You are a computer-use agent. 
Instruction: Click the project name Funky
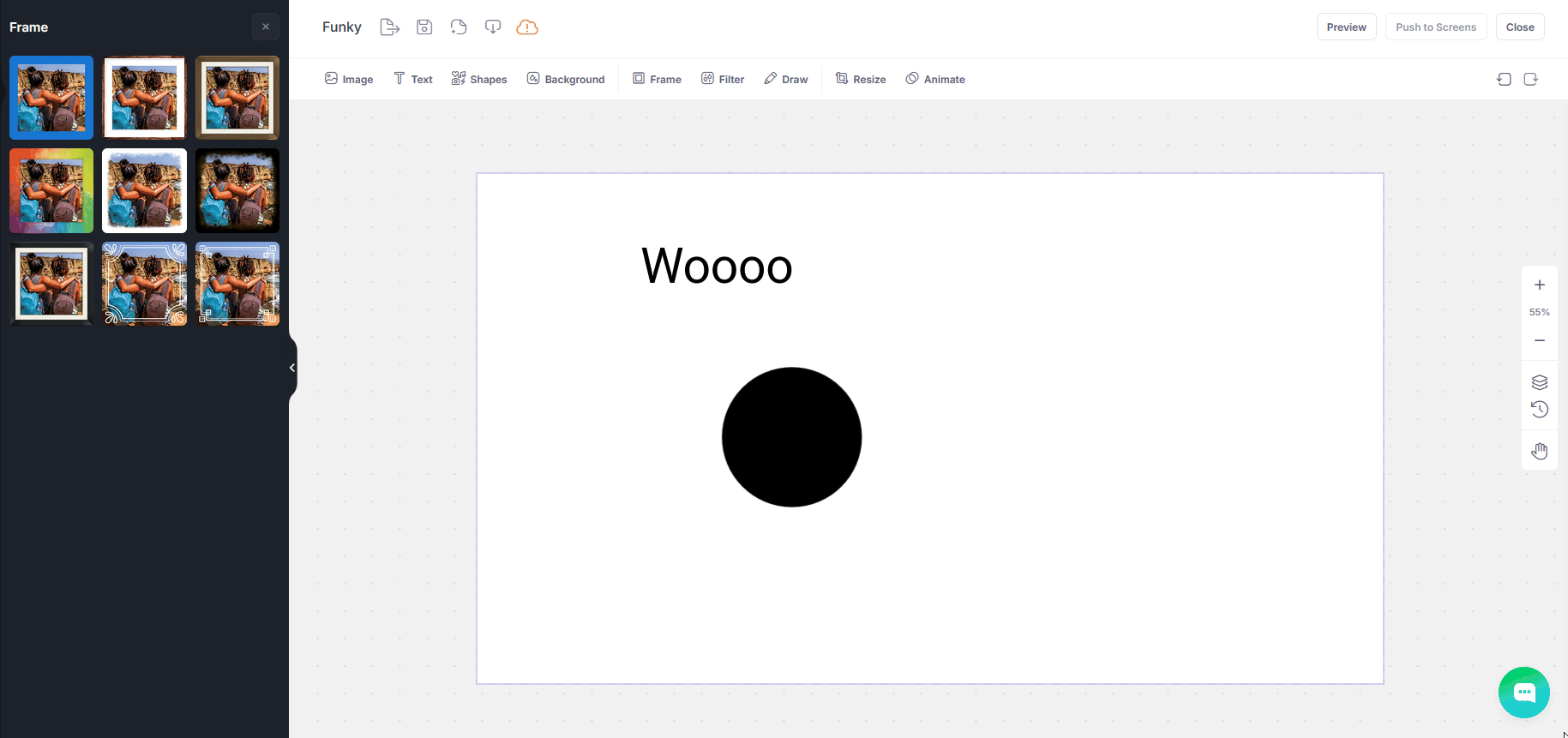coord(342,27)
